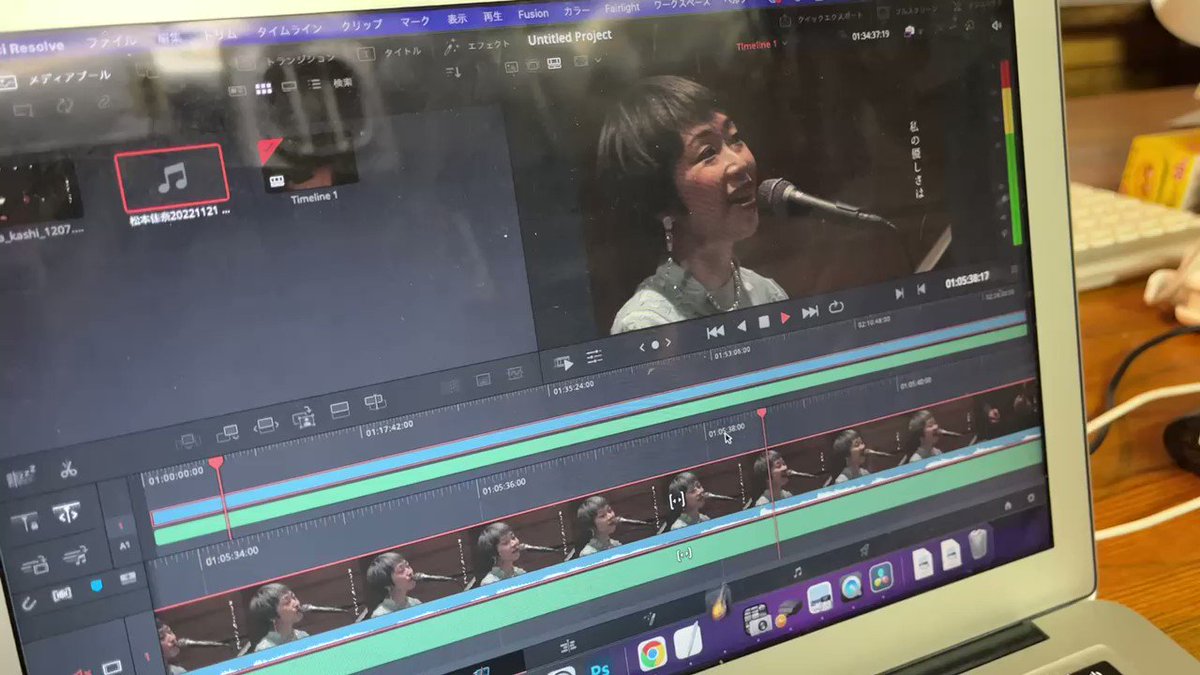Toggle the audio trim icon
1200x675 pixels.
point(62,596)
